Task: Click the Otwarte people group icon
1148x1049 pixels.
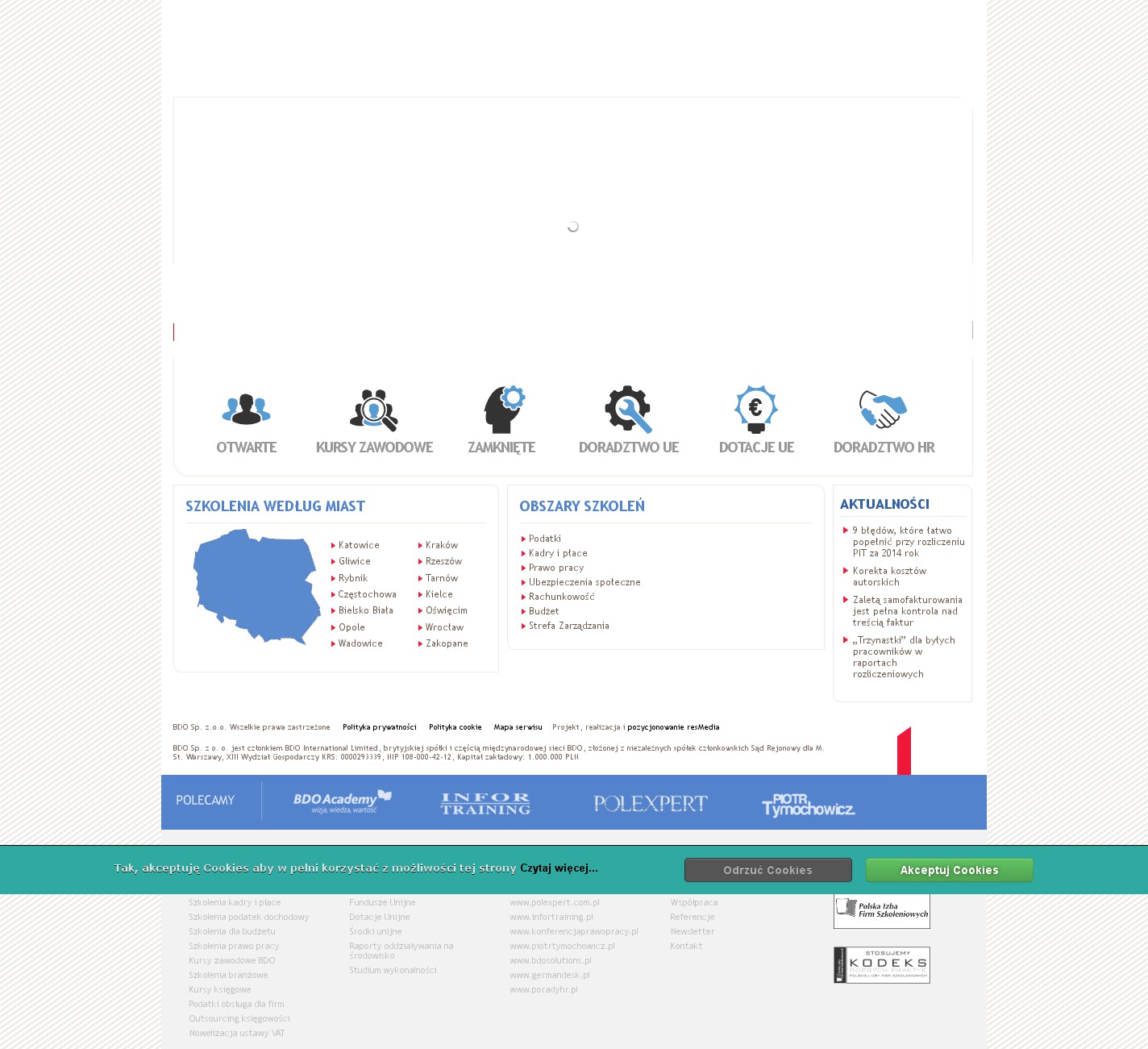Action: [x=246, y=410]
